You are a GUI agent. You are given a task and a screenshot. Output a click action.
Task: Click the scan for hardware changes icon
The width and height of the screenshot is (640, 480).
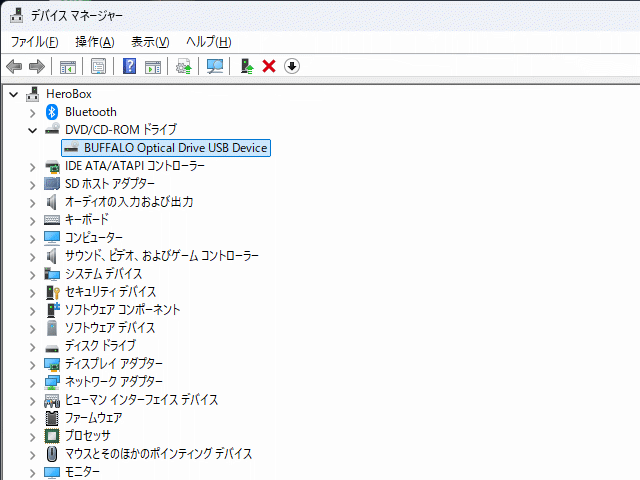click(214, 66)
